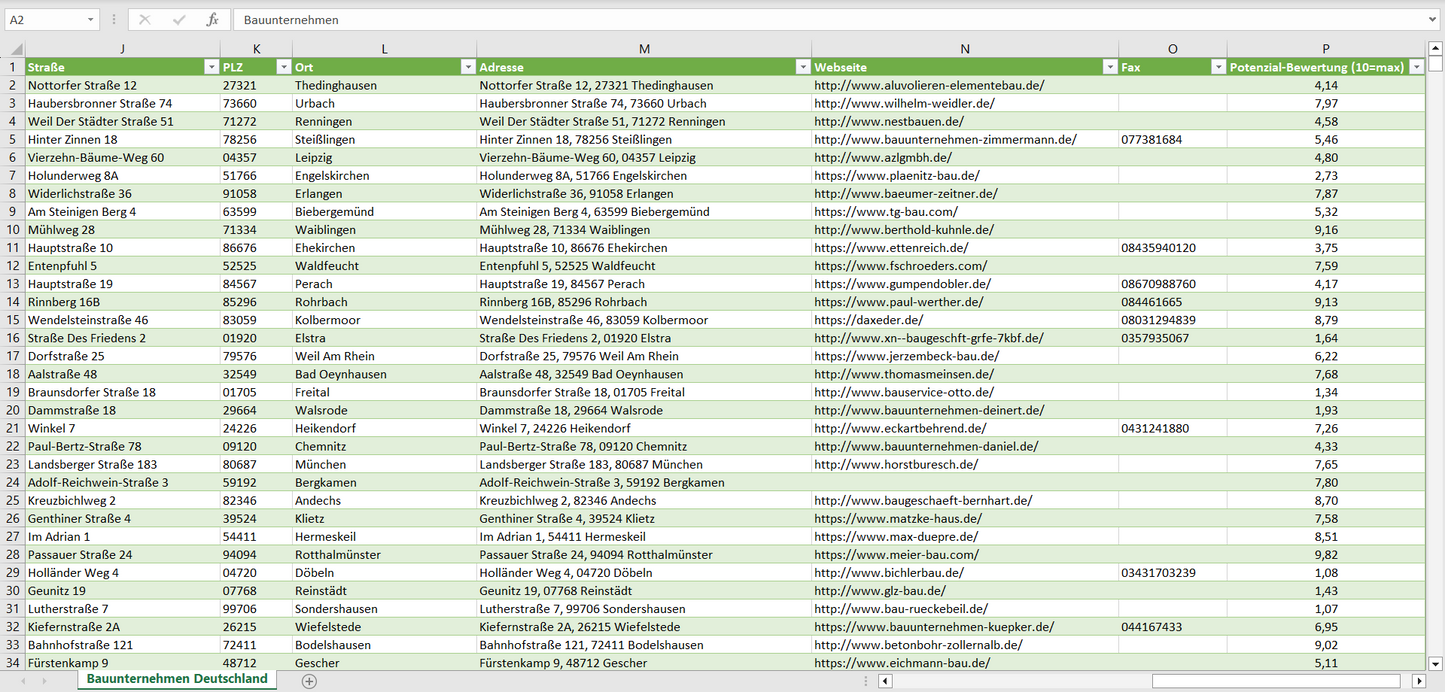This screenshot has width=1445, height=692.
Task: Click the München cell in Ort column
Action: point(320,465)
